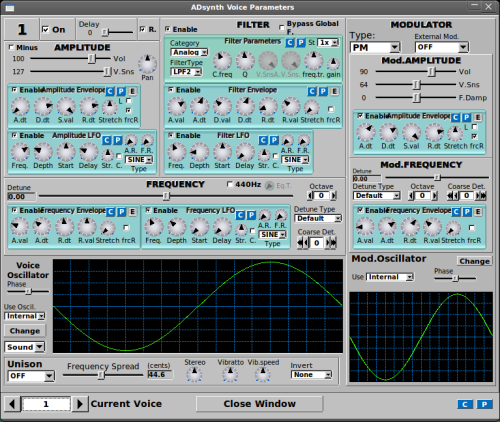Click the Vibratto knob in Unison section
500x422 pixels.
(x=230, y=374)
